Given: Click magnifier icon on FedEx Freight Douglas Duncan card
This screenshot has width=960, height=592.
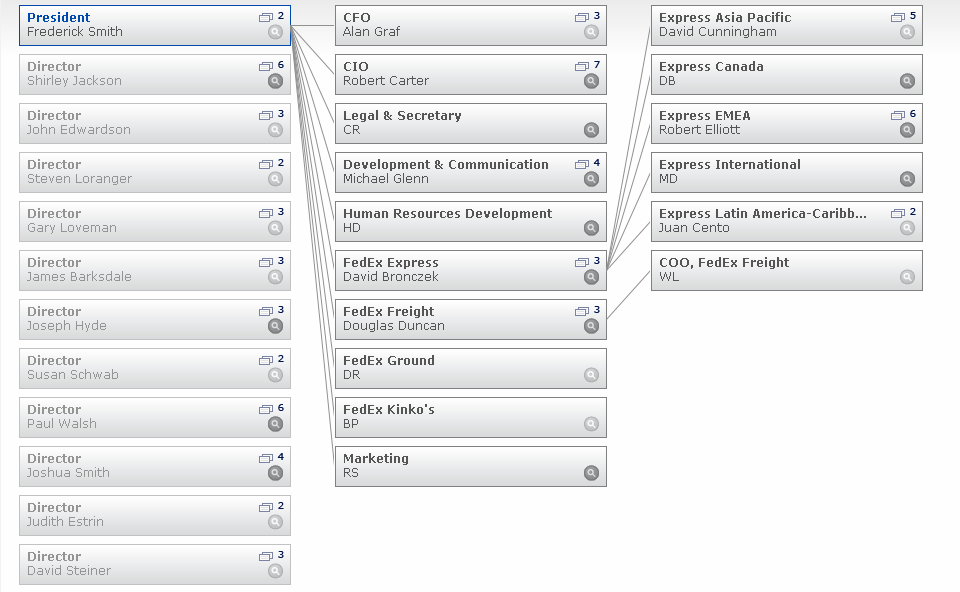Looking at the screenshot, I should pos(591,326).
